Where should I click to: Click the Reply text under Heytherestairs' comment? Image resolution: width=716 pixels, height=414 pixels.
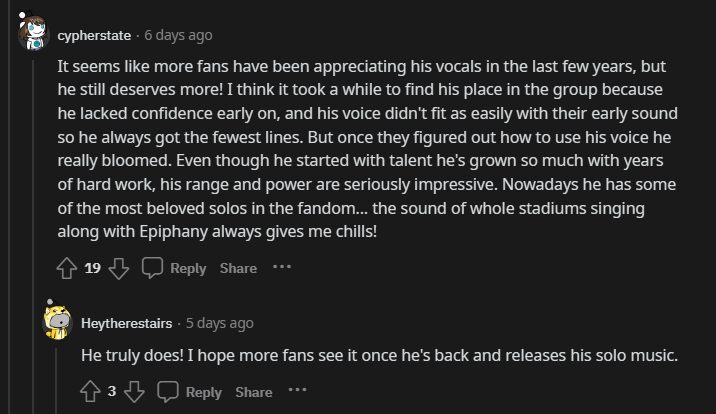pos(204,392)
